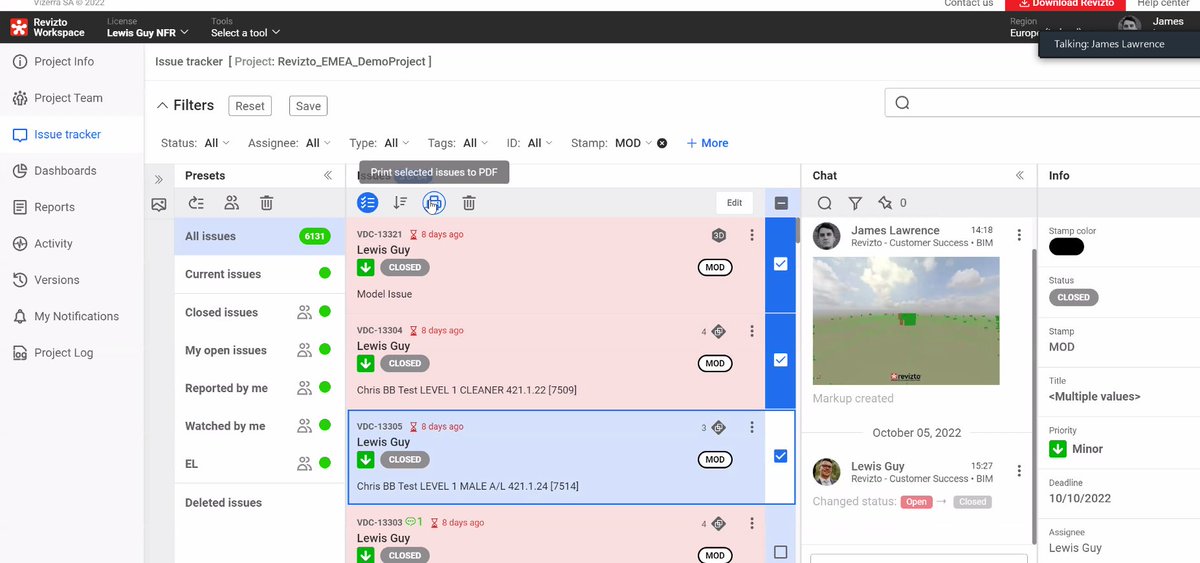Collapse the Presets panel
The image size is (1200, 563).
point(327,175)
